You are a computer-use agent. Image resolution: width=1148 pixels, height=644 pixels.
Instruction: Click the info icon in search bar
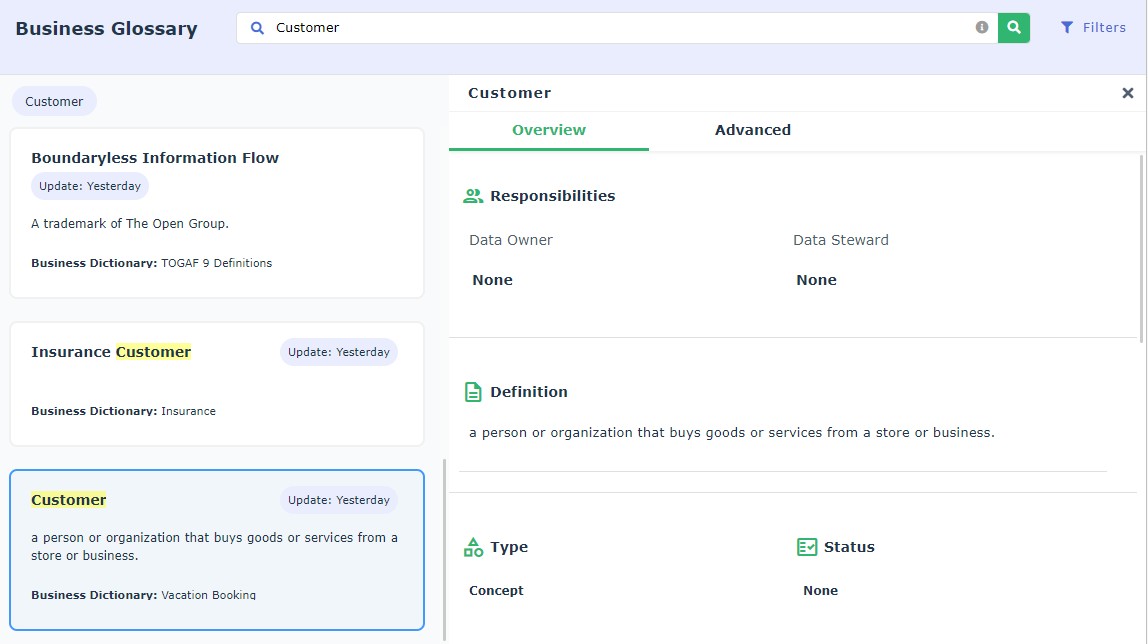tap(982, 28)
